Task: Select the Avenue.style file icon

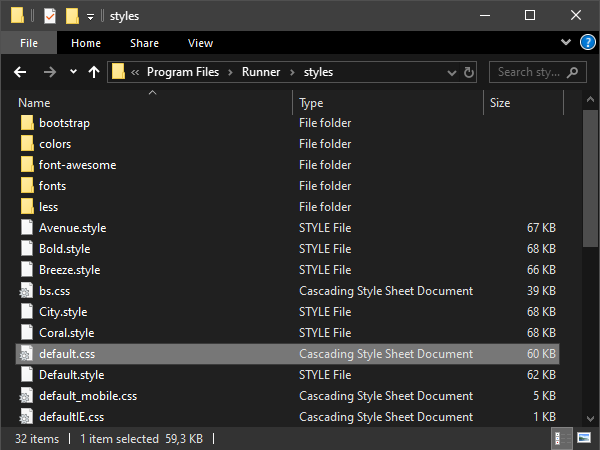Action: pyautogui.click(x=27, y=228)
